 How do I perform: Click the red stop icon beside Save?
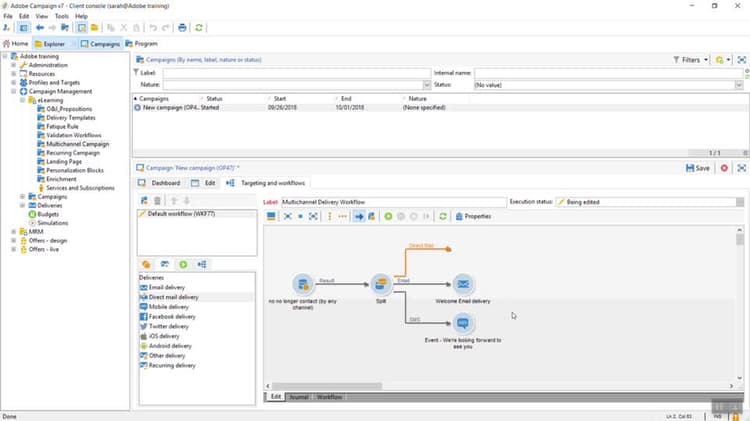pos(724,168)
